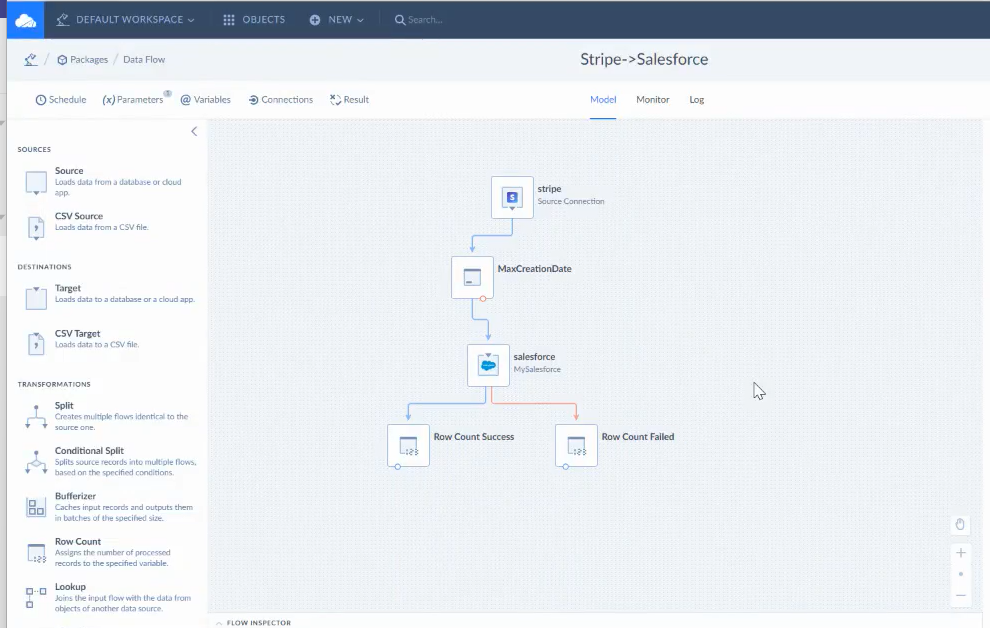The width and height of the screenshot is (990, 628).
Task: Click the Skyvia cloud logo icon
Action: (25, 20)
